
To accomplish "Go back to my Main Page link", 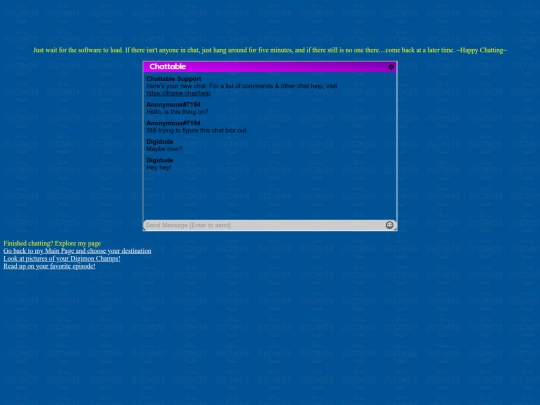I will pyautogui.click(x=77, y=251).
